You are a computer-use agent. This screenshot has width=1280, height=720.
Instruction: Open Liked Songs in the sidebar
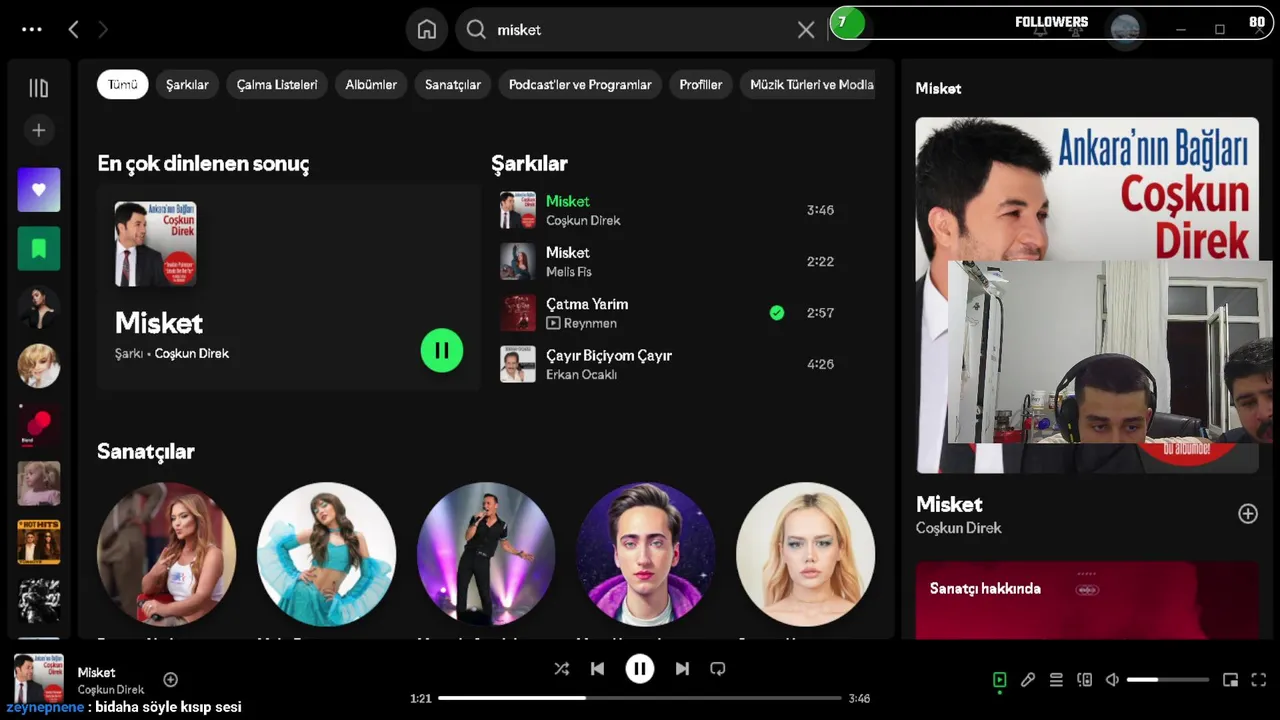(x=39, y=190)
